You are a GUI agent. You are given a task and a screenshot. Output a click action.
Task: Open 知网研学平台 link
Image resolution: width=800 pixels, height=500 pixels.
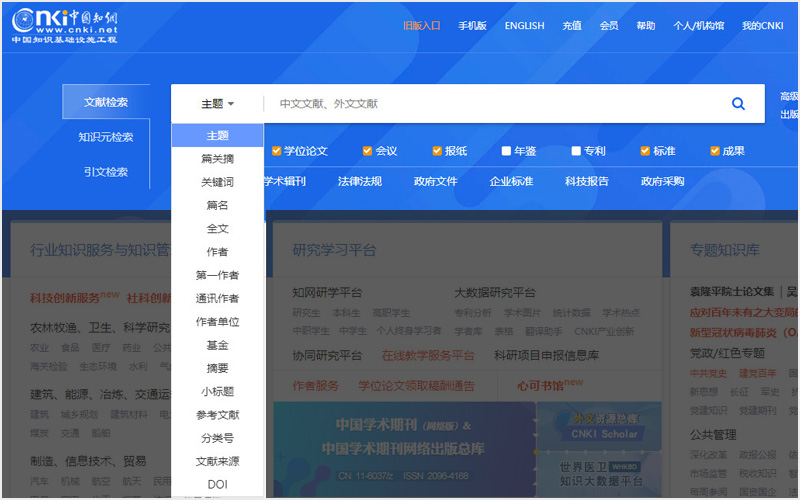click(327, 293)
